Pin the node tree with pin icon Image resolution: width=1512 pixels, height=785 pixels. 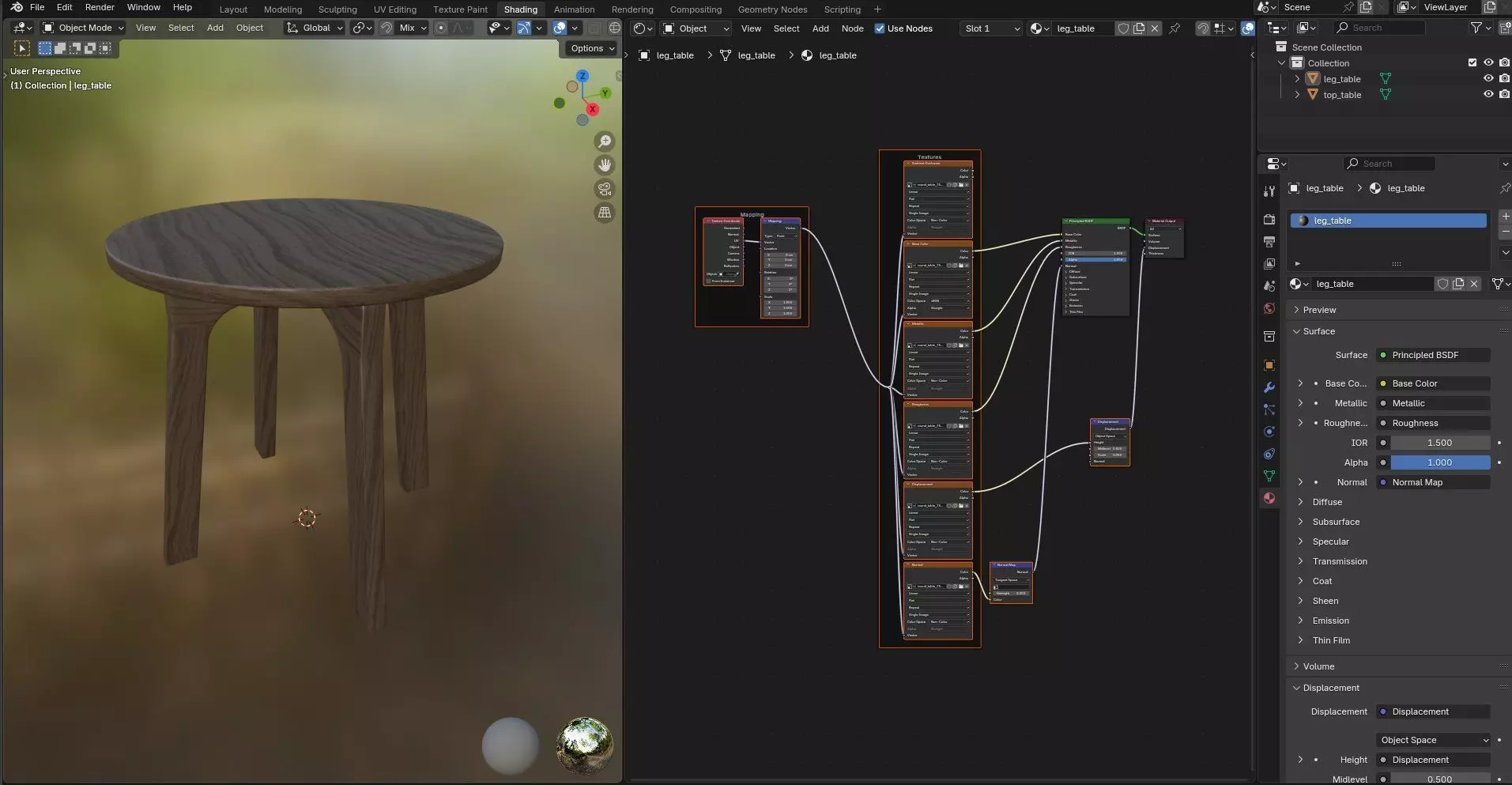point(1175,28)
